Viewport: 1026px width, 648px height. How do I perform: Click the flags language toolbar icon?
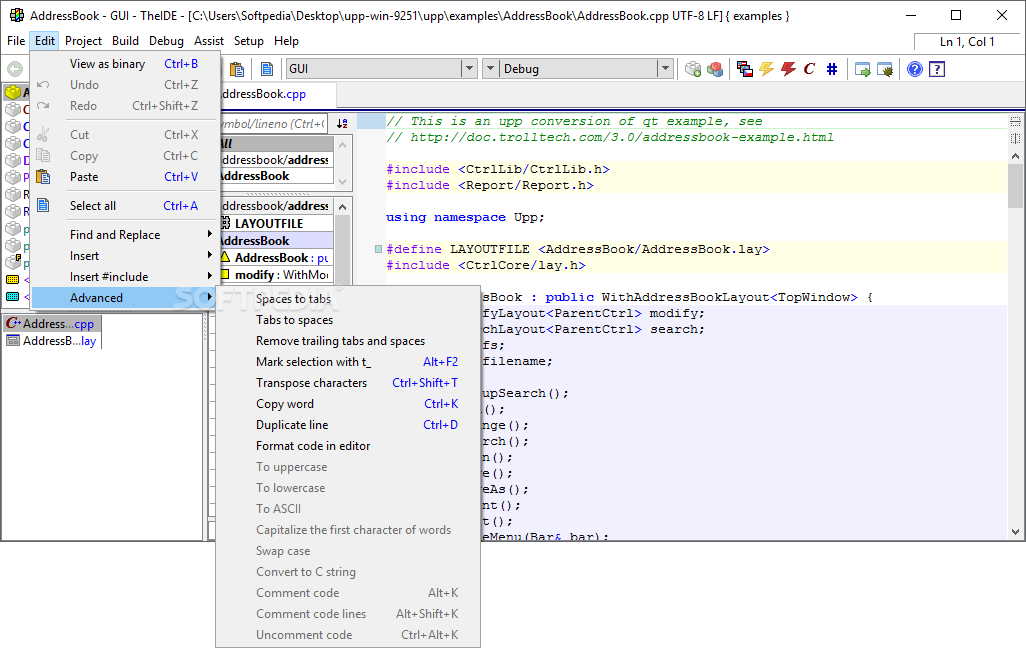(x=745, y=69)
